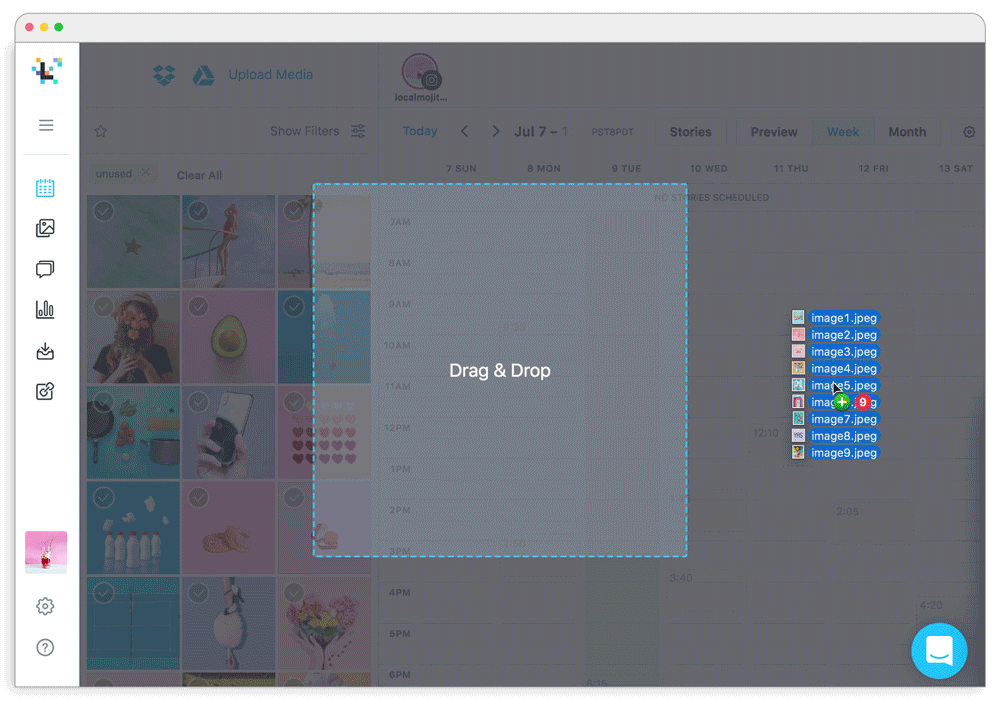Open the Stories view

tap(690, 132)
